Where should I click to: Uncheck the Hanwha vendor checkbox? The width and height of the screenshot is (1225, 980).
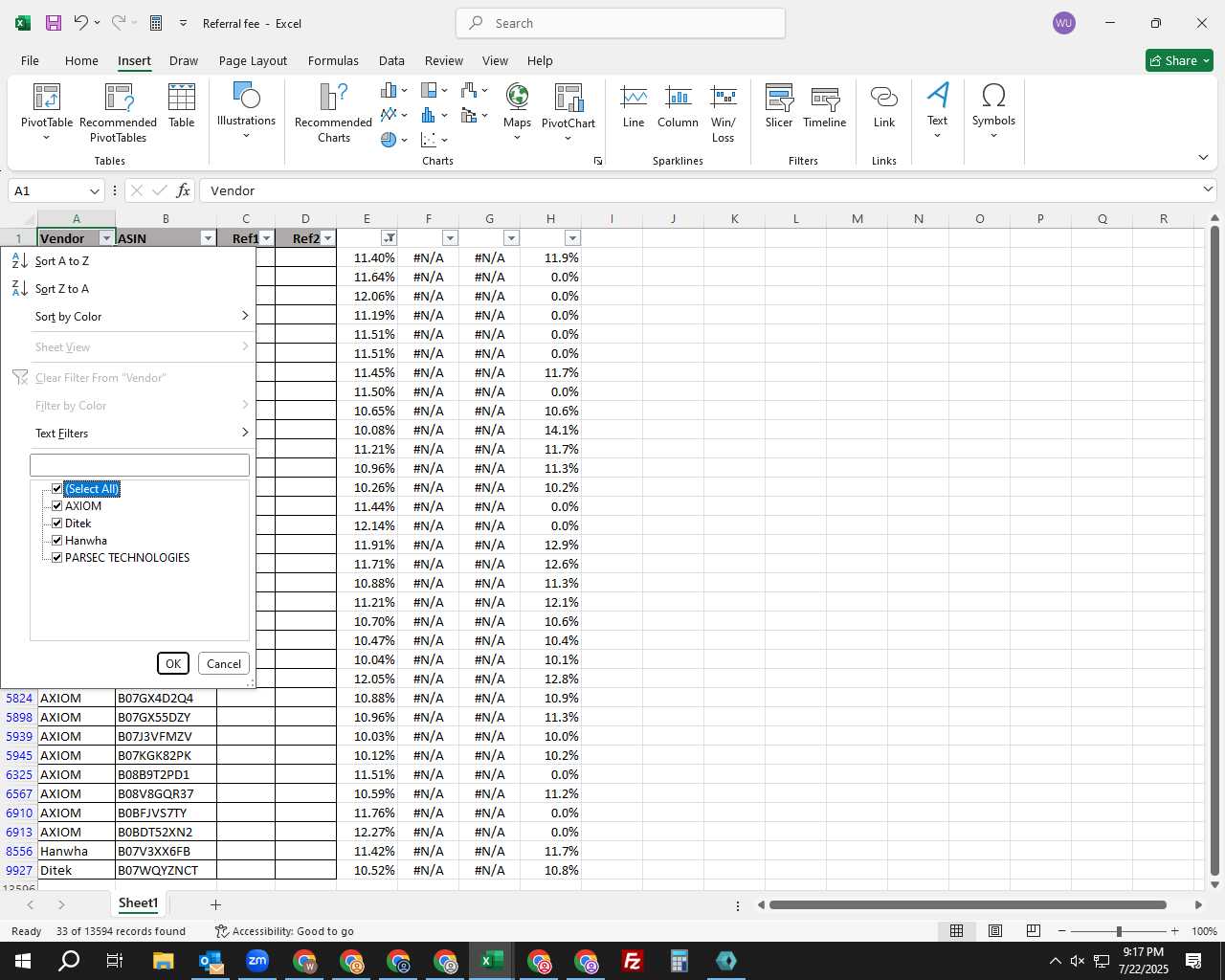pos(56,541)
